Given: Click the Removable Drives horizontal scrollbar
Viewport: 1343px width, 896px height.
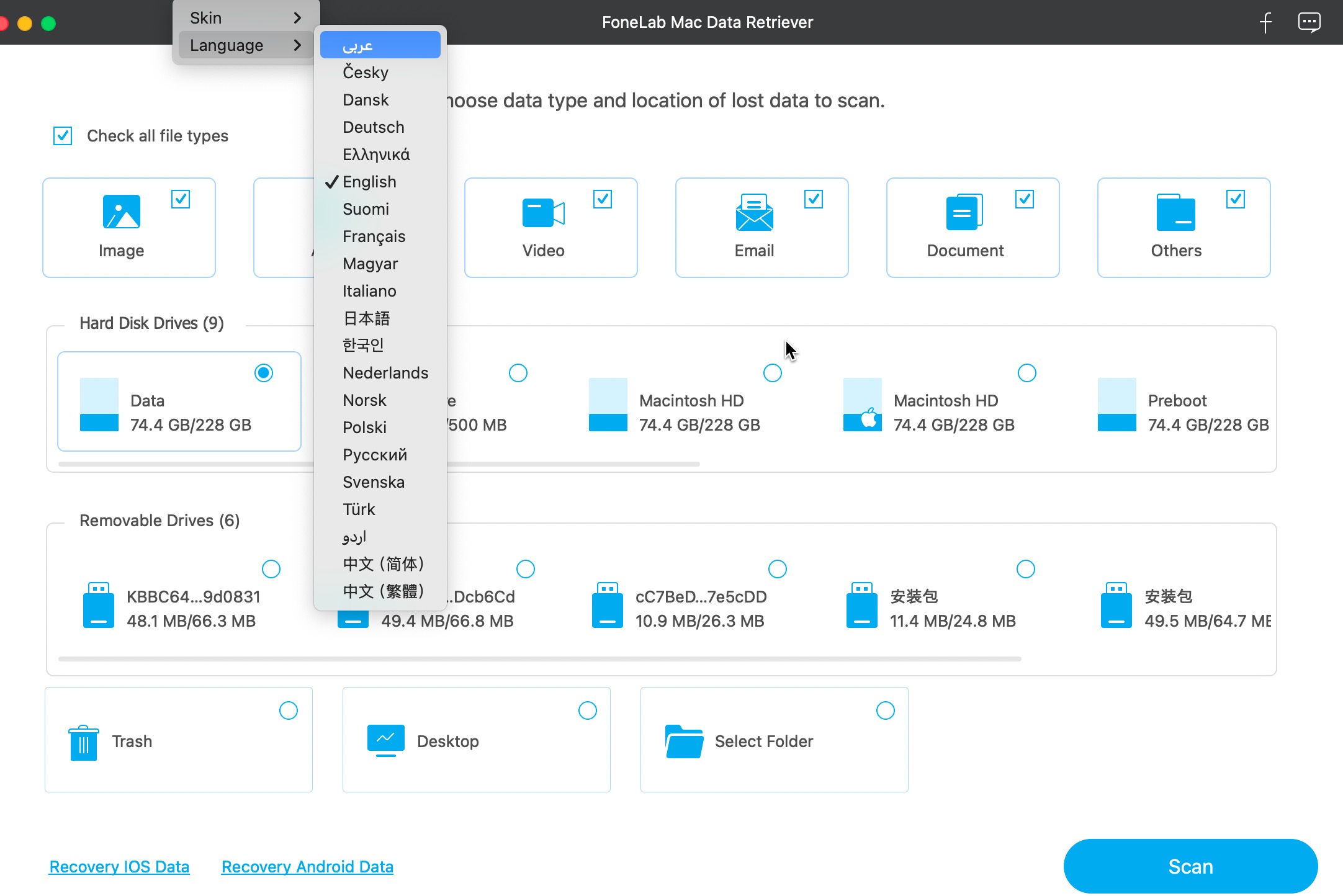Looking at the screenshot, I should coord(539,659).
